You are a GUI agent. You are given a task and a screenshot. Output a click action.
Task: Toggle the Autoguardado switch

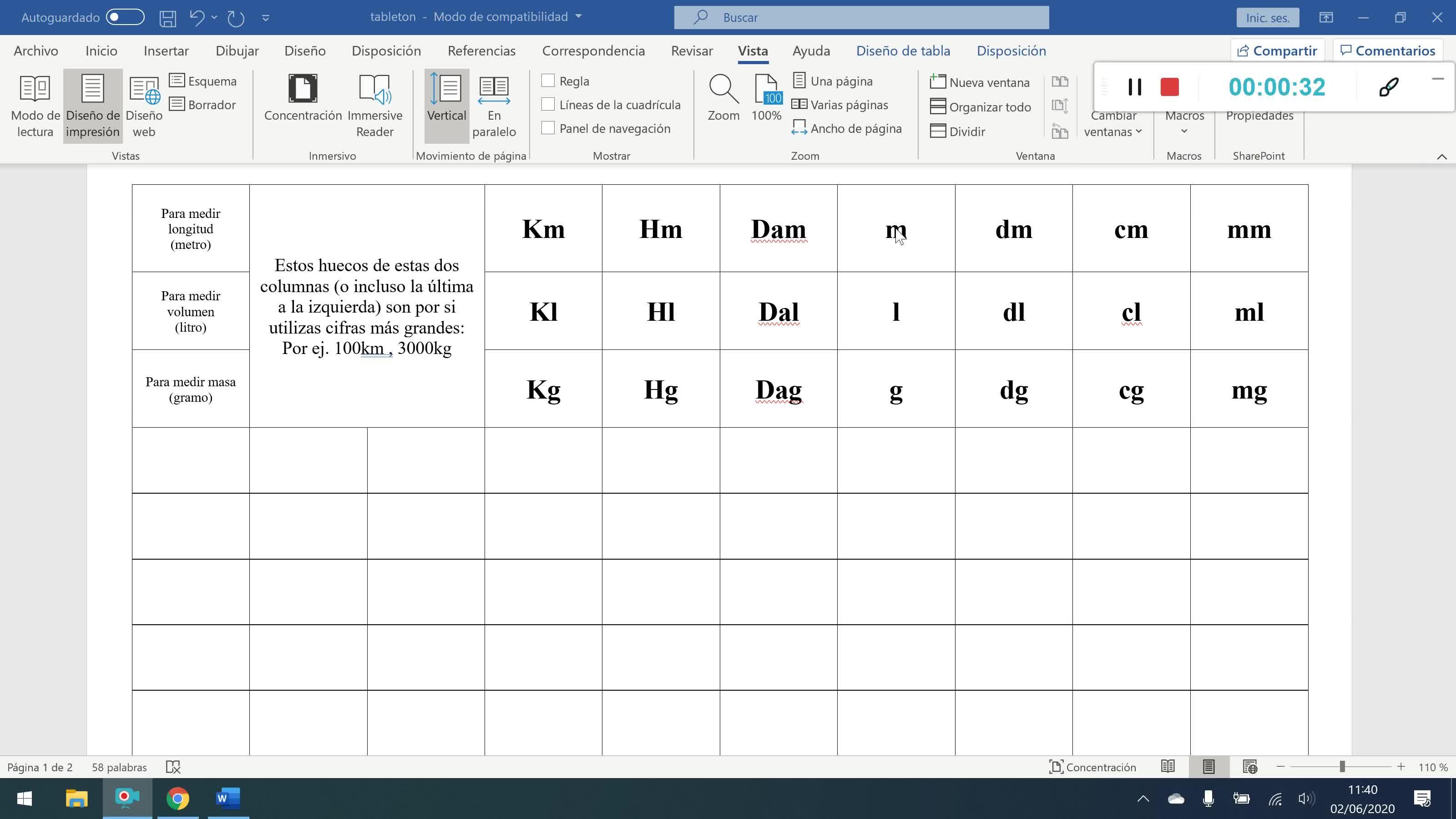(x=125, y=18)
